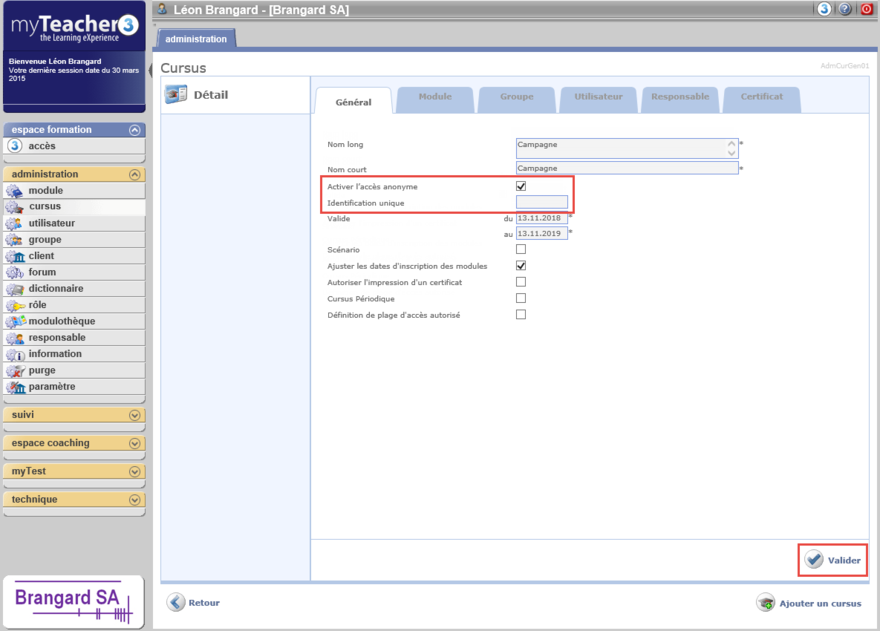Check Autoriser l'impression d'un certificat
The image size is (880, 631).
point(521,282)
